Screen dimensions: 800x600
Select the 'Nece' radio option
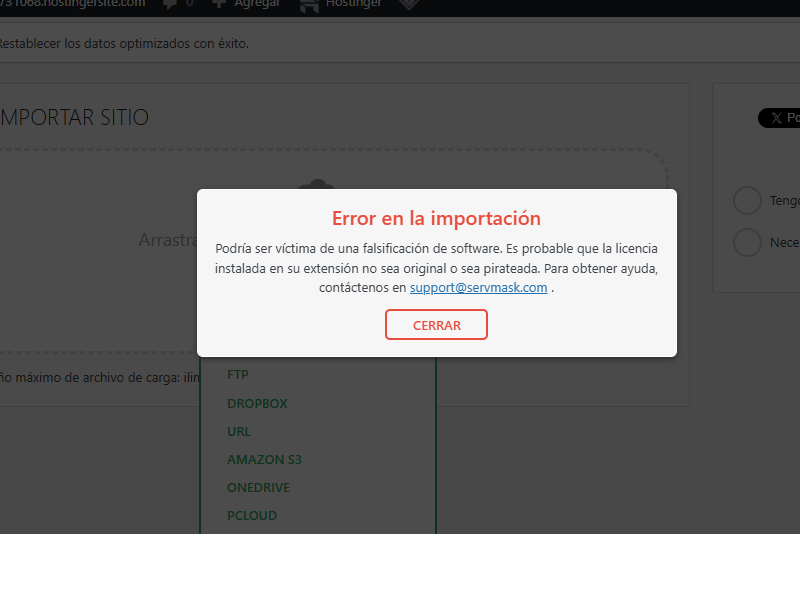pyautogui.click(x=747, y=242)
